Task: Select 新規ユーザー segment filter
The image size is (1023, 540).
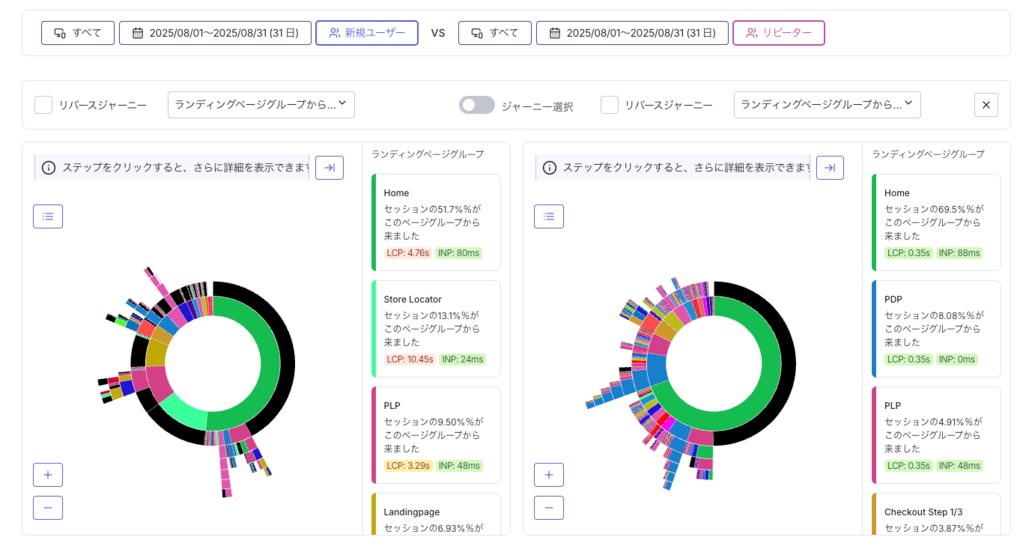Action: pos(367,33)
